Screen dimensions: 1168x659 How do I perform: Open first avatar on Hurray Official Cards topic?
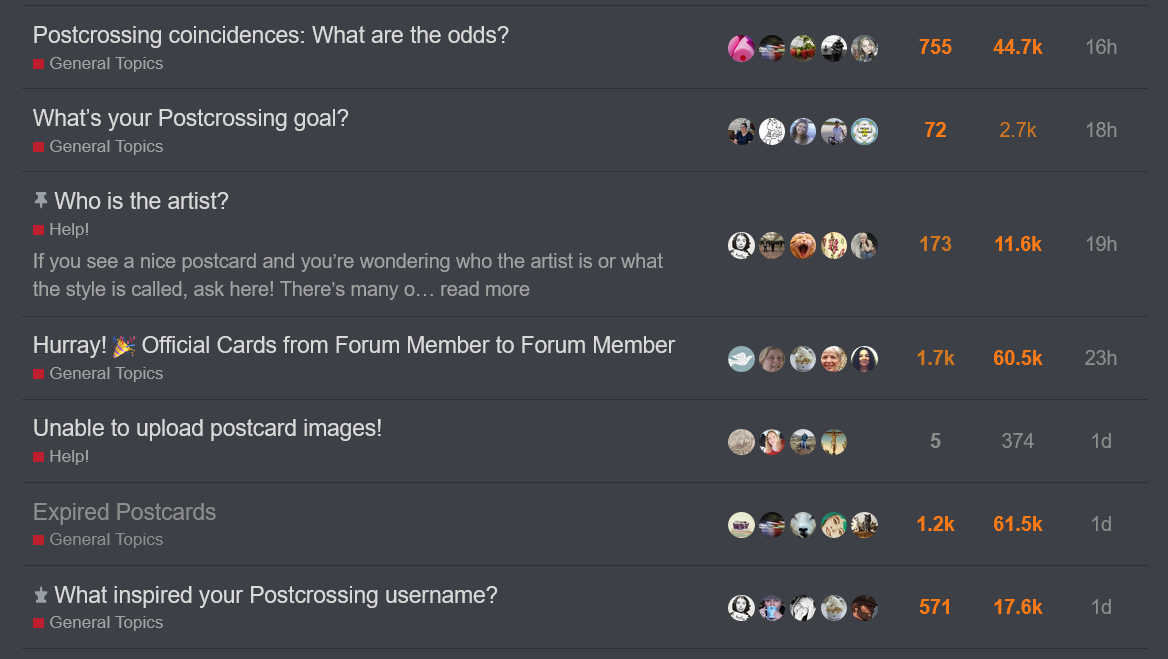click(741, 359)
